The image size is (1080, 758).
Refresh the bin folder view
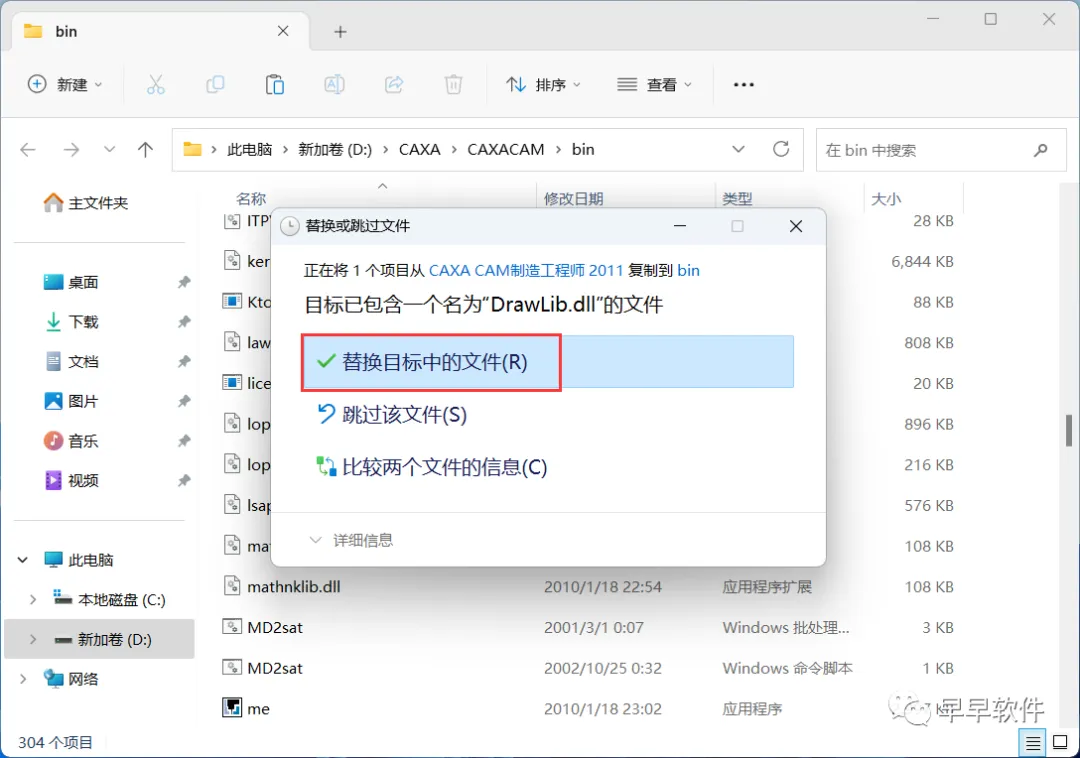[x=781, y=149]
